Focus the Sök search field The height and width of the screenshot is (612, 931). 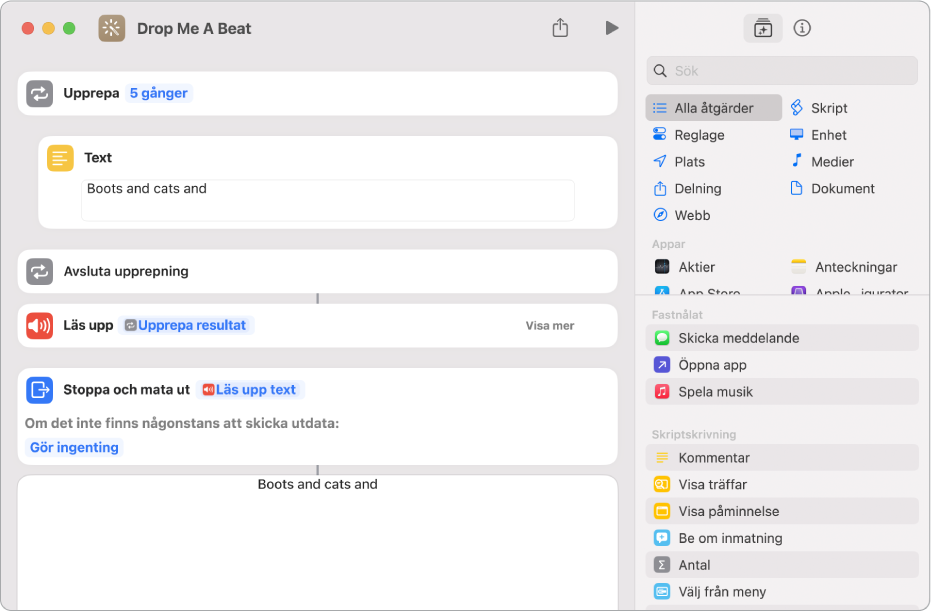pyautogui.click(x=782, y=71)
